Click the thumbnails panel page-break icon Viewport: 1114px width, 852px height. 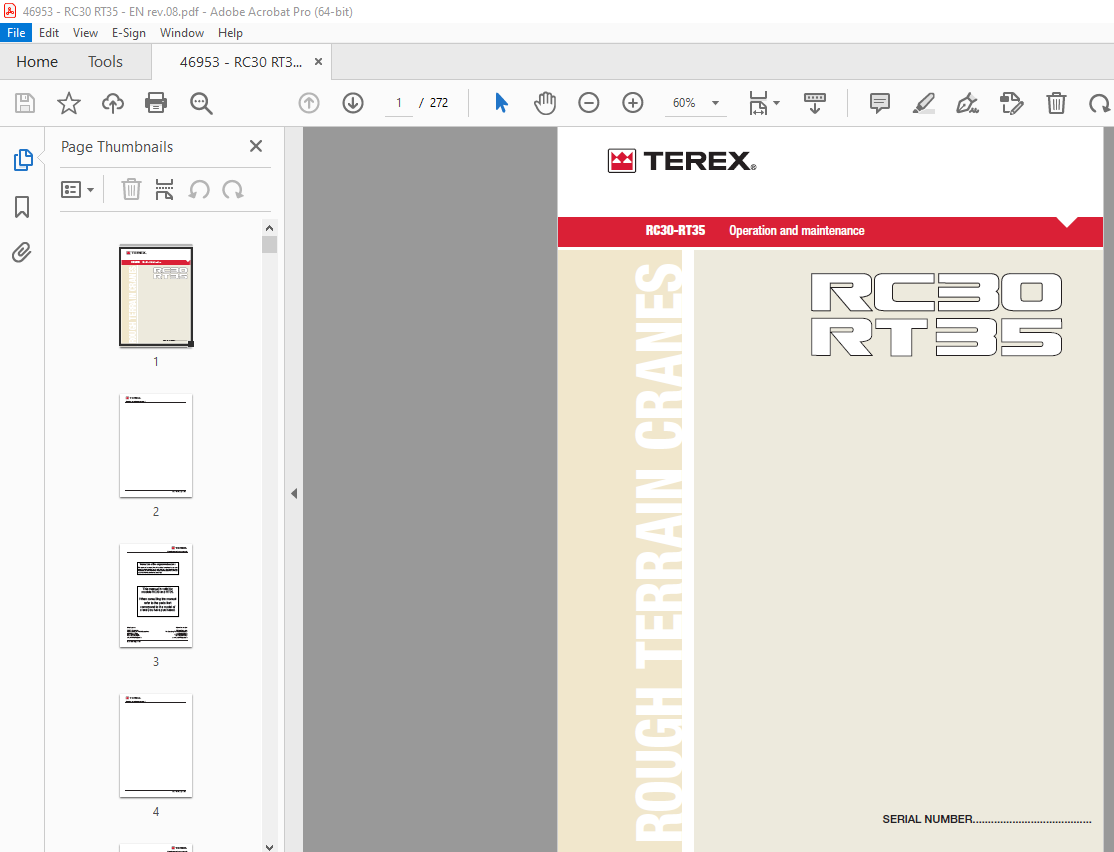coord(164,190)
